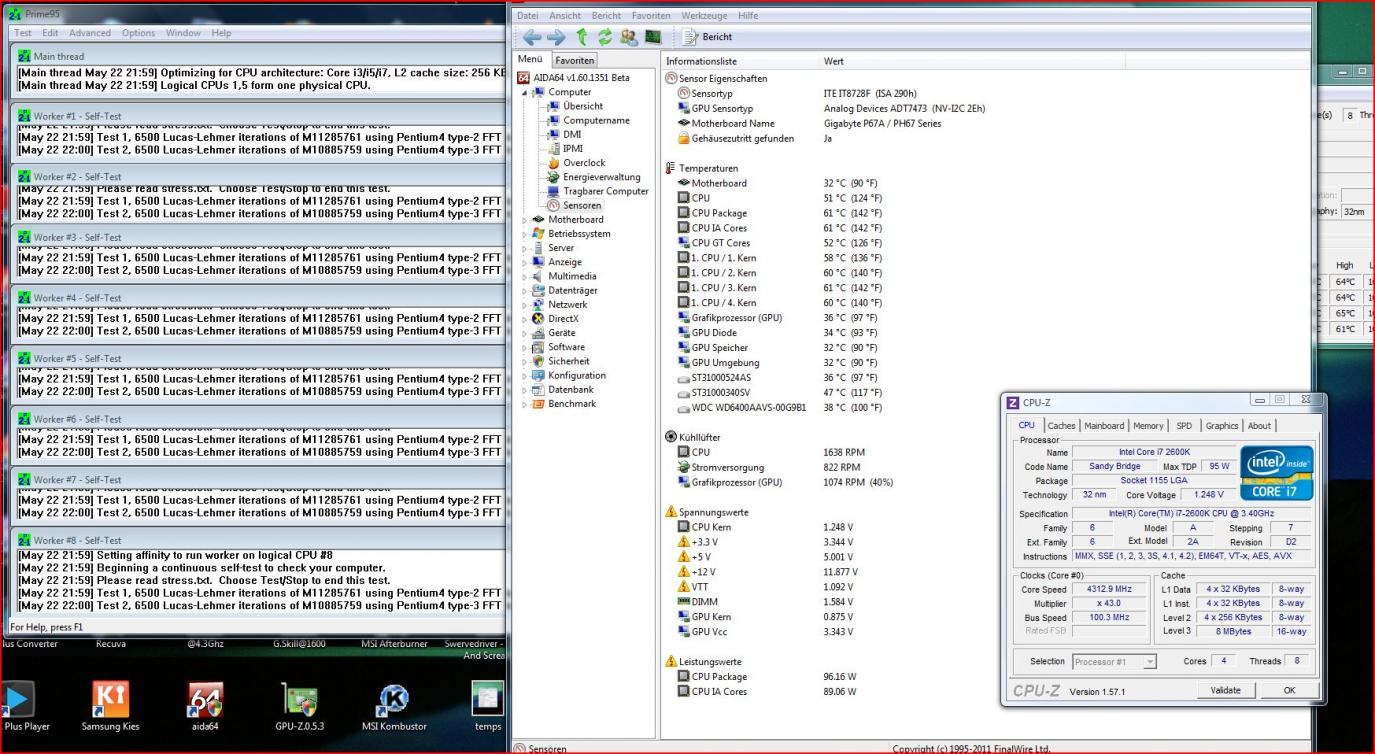This screenshot has width=1375, height=754.
Task: Expand the Anzeige tree node
Action: (525, 262)
